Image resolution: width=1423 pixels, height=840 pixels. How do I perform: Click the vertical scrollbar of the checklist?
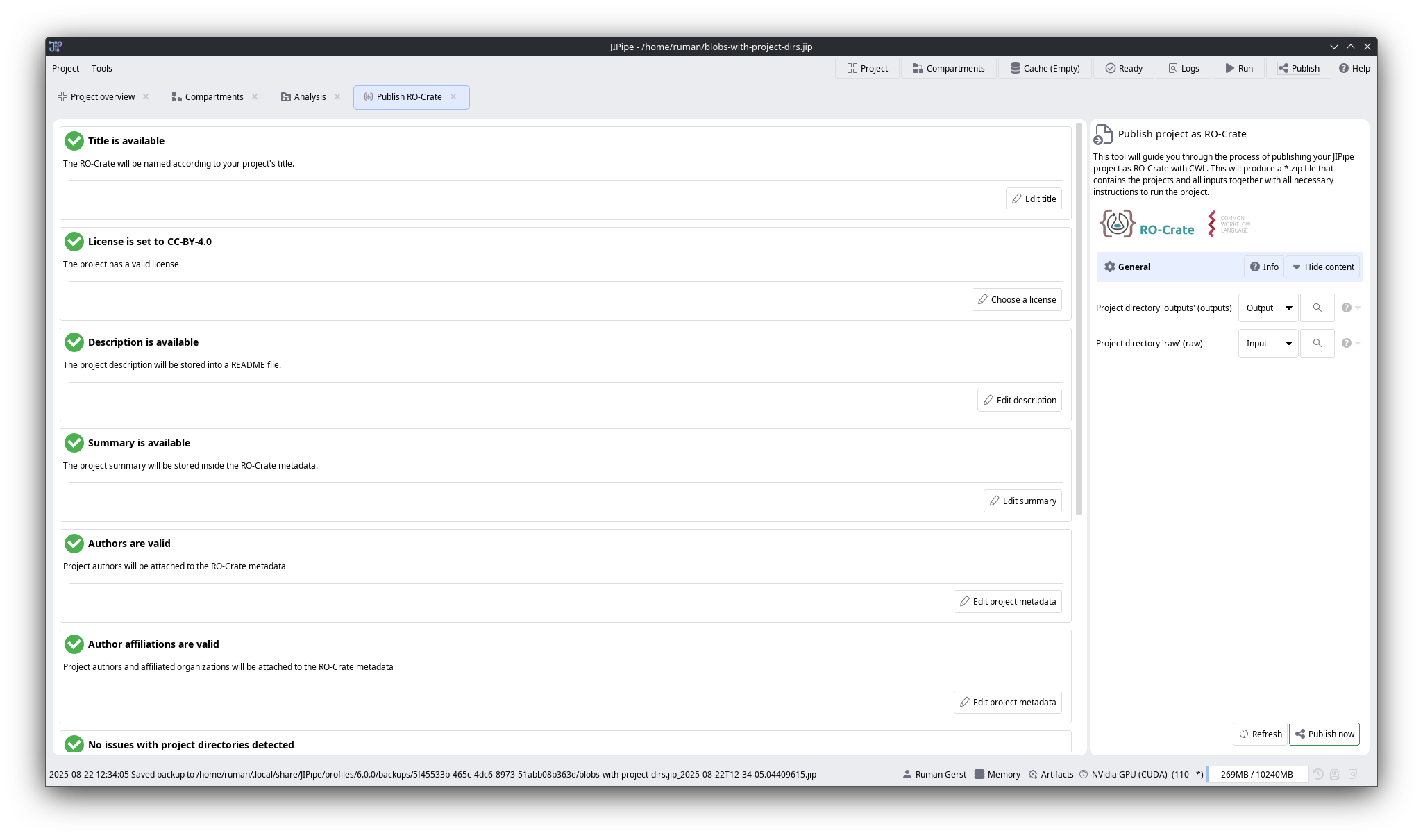click(1079, 319)
